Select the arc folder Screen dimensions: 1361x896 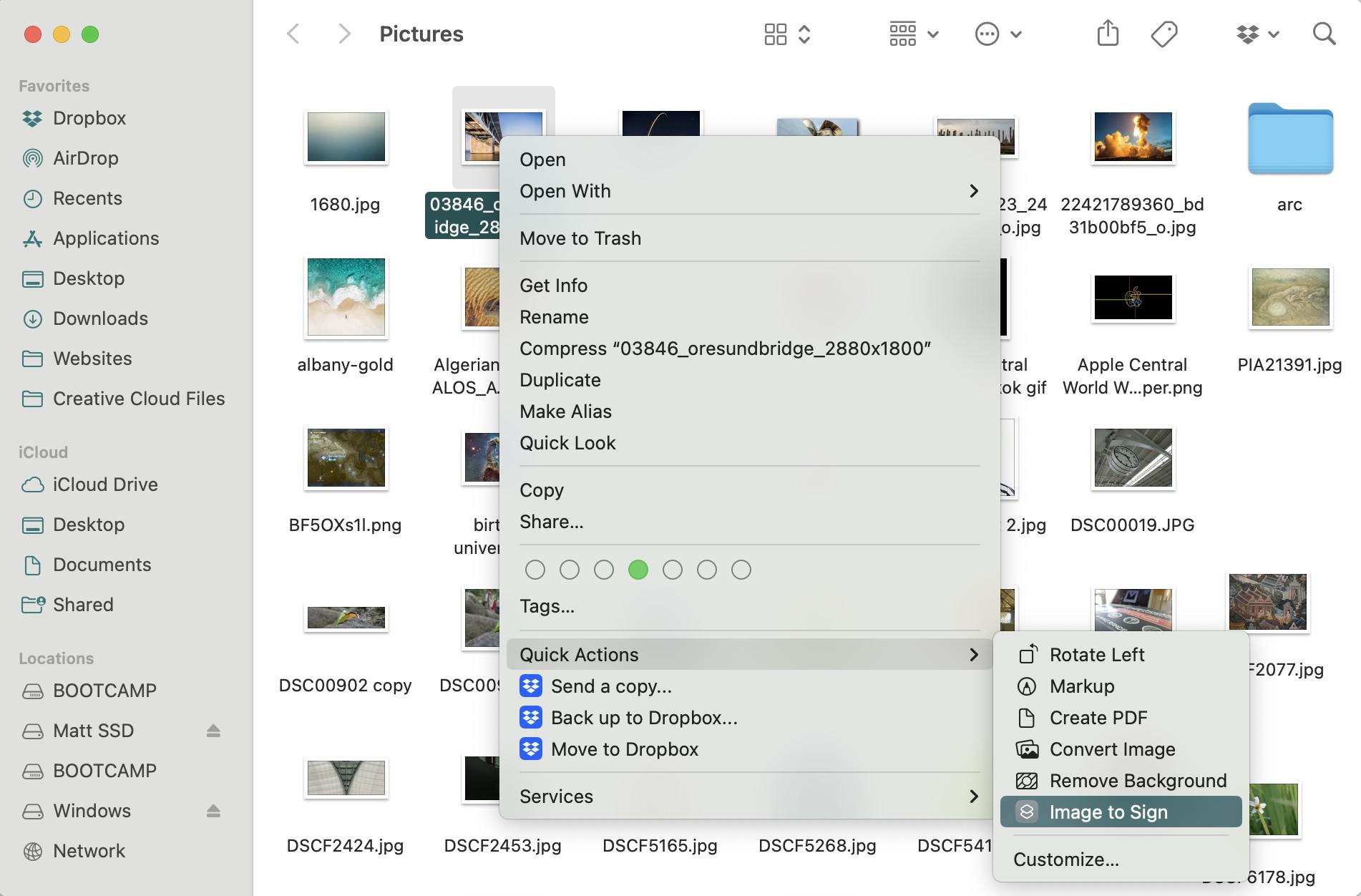click(x=1290, y=138)
